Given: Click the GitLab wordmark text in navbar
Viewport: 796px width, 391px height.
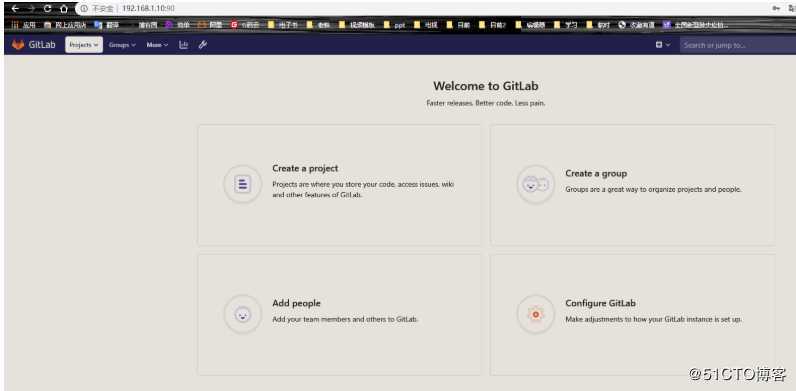Looking at the screenshot, I should point(42,45).
